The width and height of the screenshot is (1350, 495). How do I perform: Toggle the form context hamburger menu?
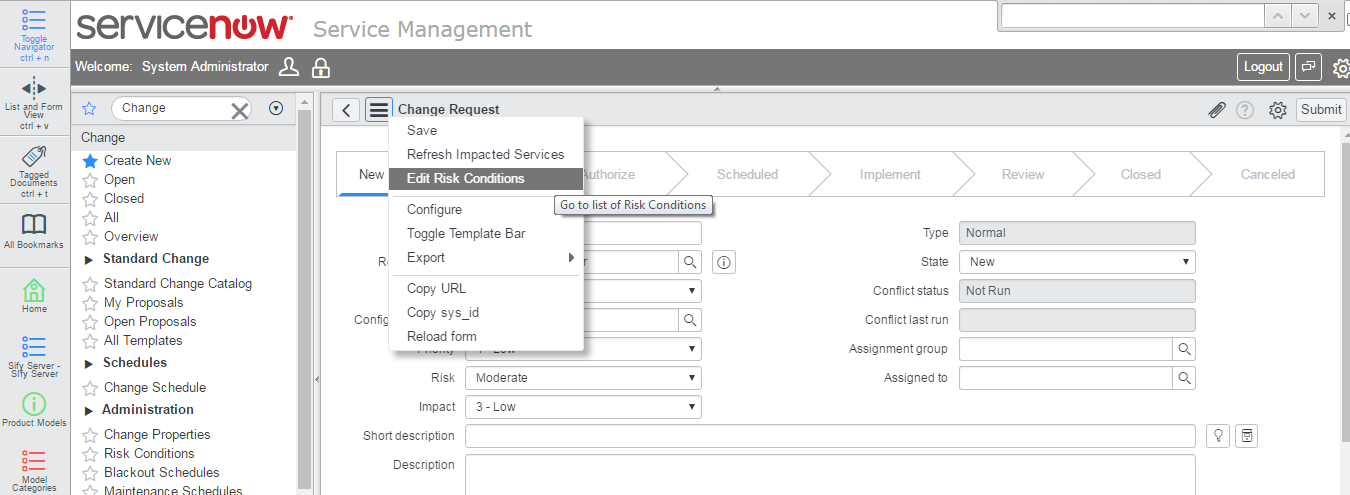378,110
